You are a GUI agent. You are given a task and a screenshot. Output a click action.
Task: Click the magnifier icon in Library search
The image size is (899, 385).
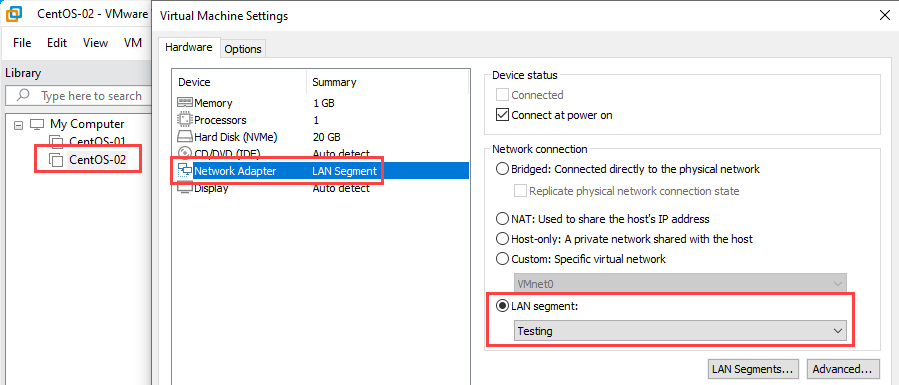pyautogui.click(x=23, y=95)
